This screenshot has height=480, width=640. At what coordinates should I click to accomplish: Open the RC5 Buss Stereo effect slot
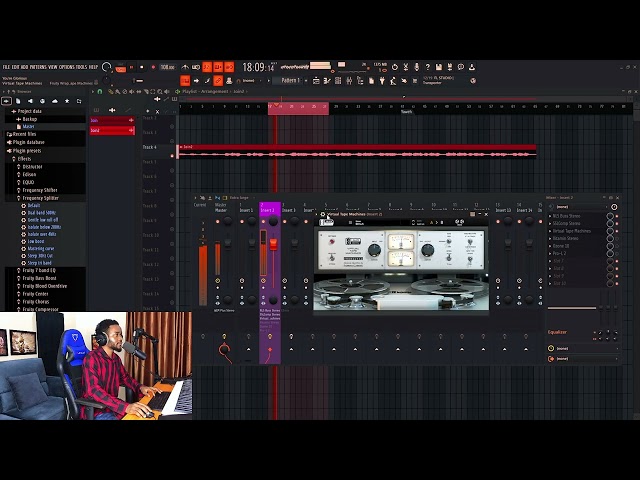tap(567, 216)
